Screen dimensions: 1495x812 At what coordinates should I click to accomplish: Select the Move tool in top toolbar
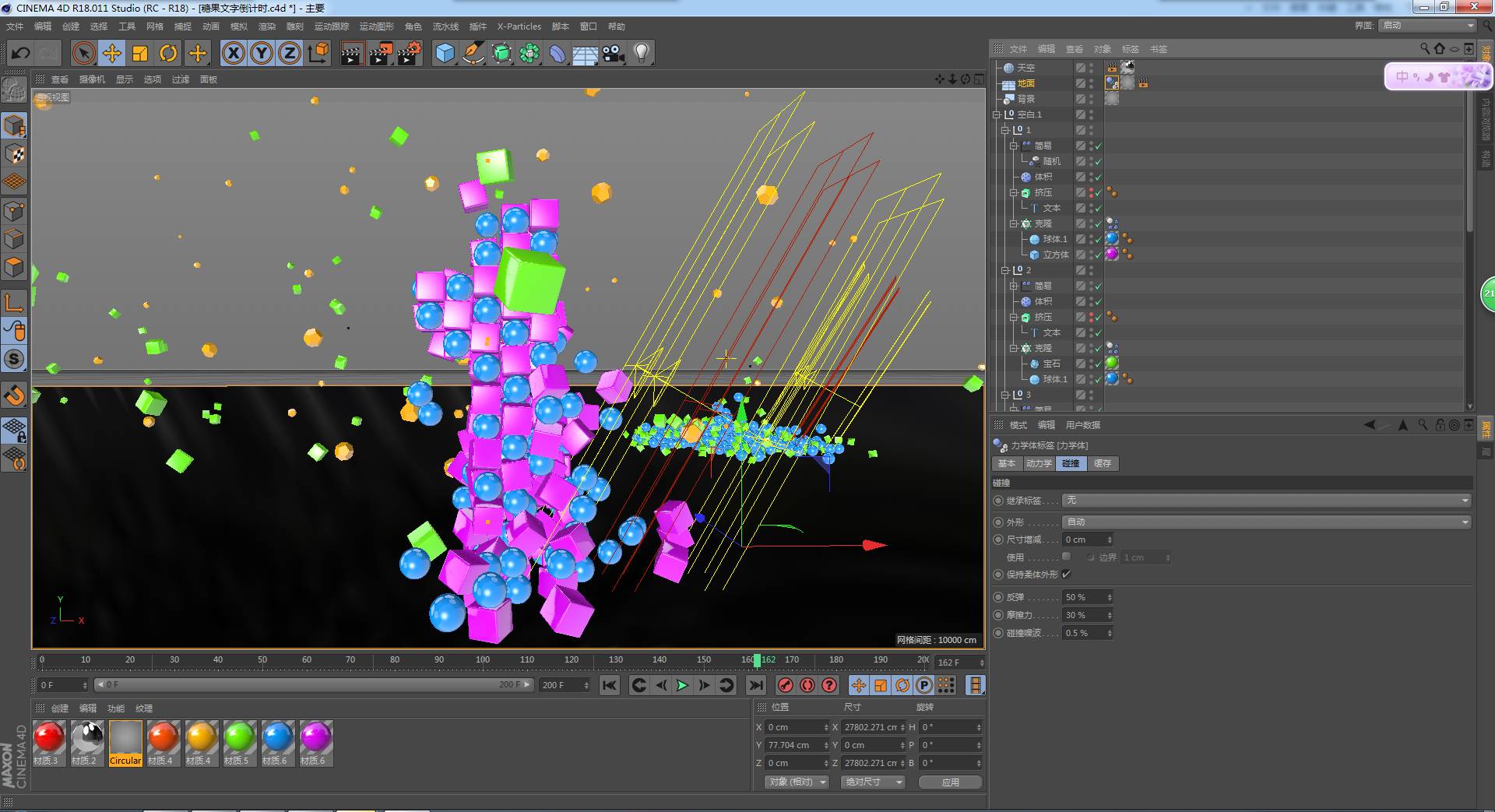click(x=112, y=53)
